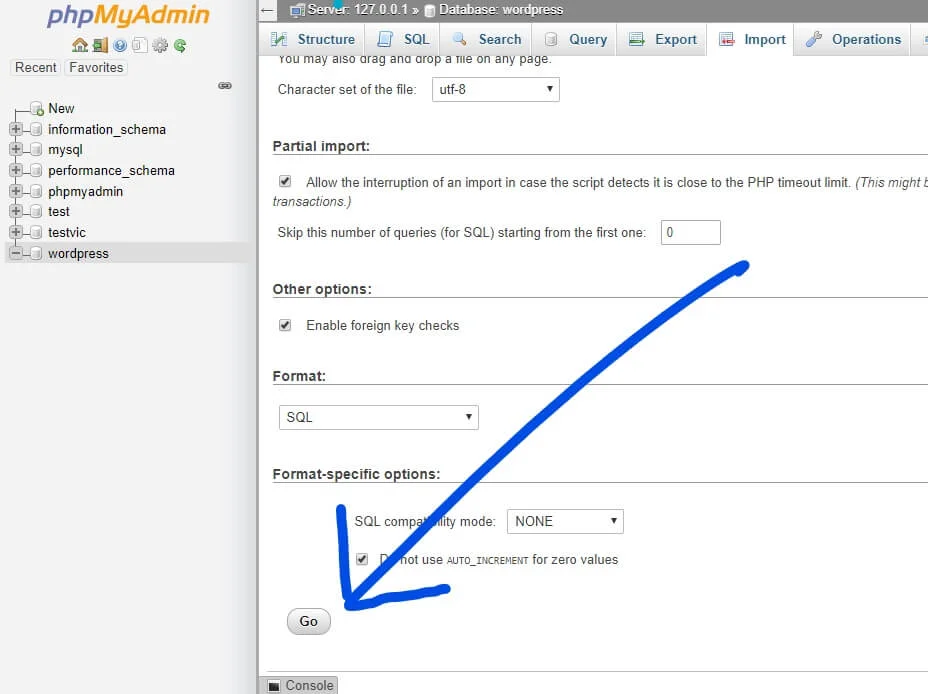This screenshot has height=694, width=928.
Task: Click the phpmyadmin database icon
Action: [36, 191]
